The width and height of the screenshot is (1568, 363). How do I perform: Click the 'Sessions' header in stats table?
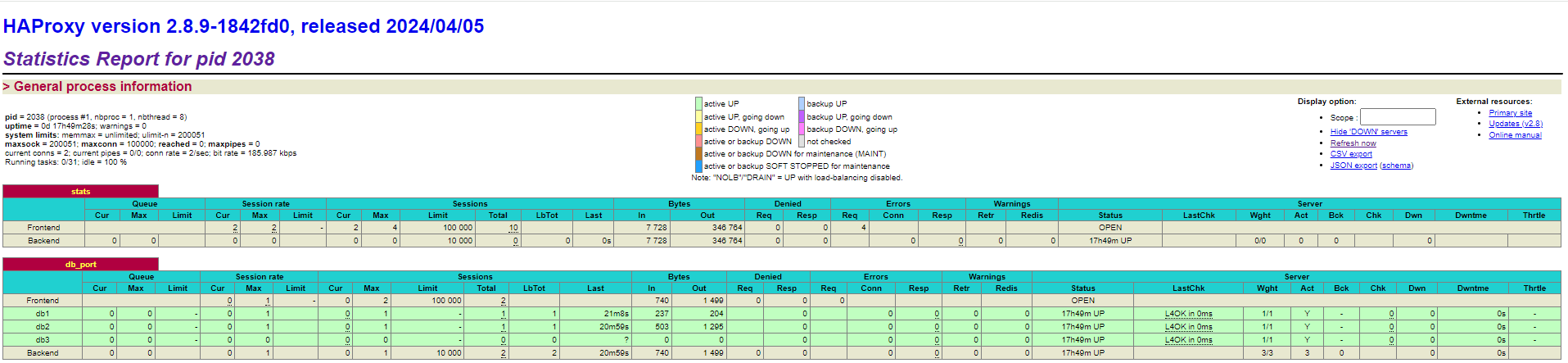tap(470, 204)
